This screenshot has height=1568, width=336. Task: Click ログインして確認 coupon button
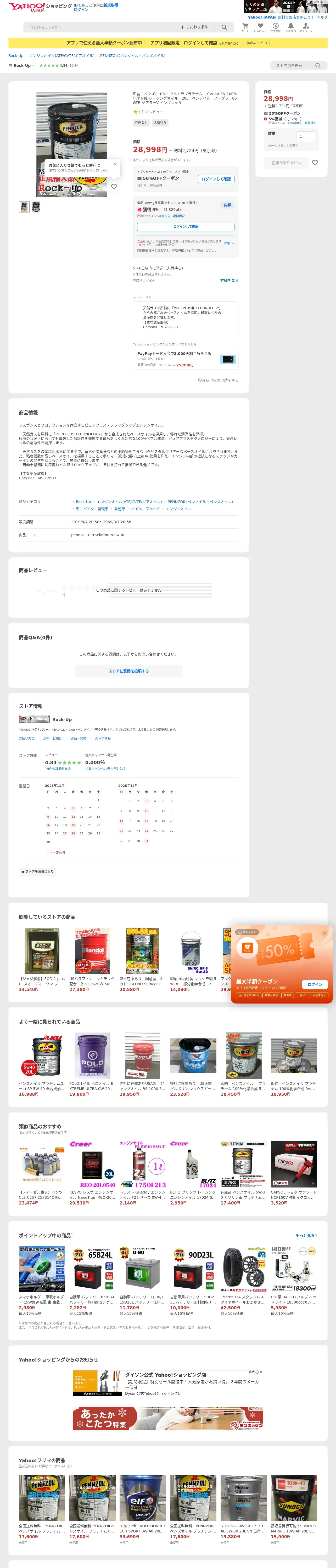pyautogui.click(x=216, y=179)
